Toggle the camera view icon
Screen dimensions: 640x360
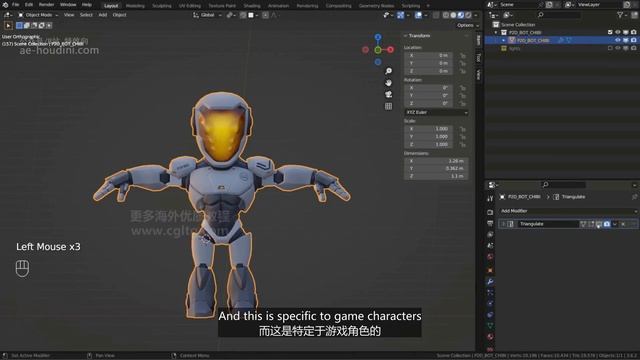click(388, 95)
